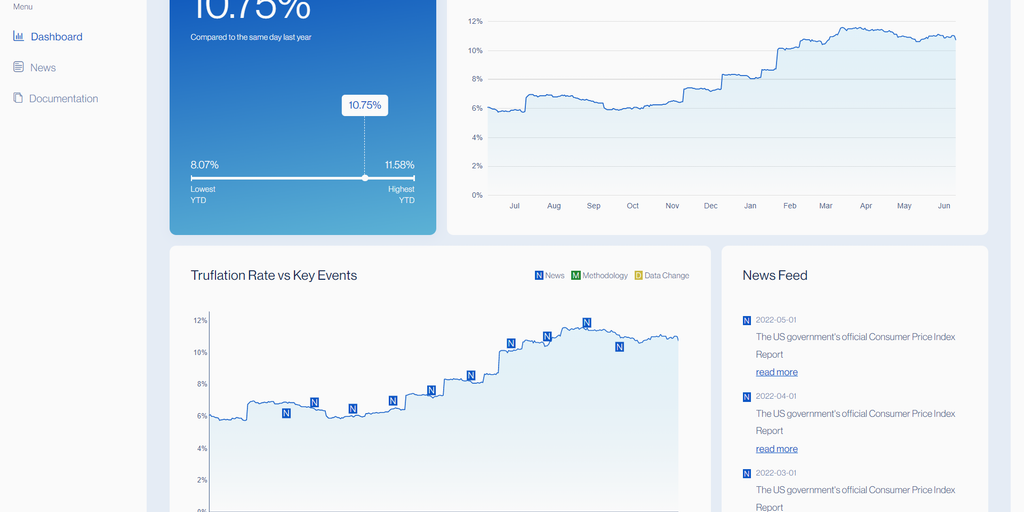This screenshot has height=512, width=1024.
Task: Toggle the News legend marker
Action: (x=539, y=276)
